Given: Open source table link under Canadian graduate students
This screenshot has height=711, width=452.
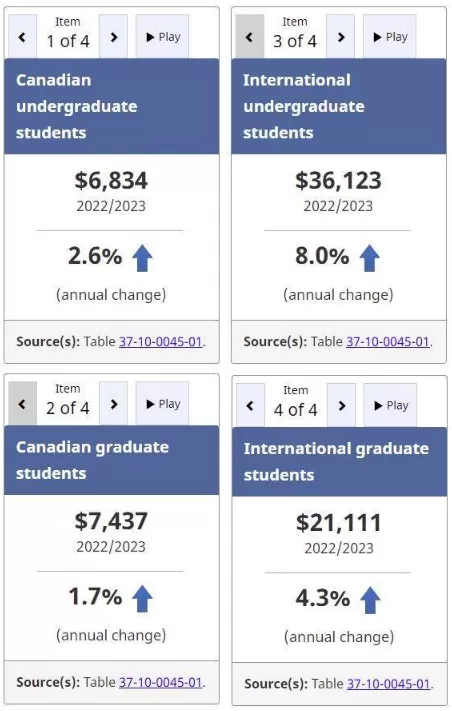Looking at the screenshot, I should tap(160, 682).
